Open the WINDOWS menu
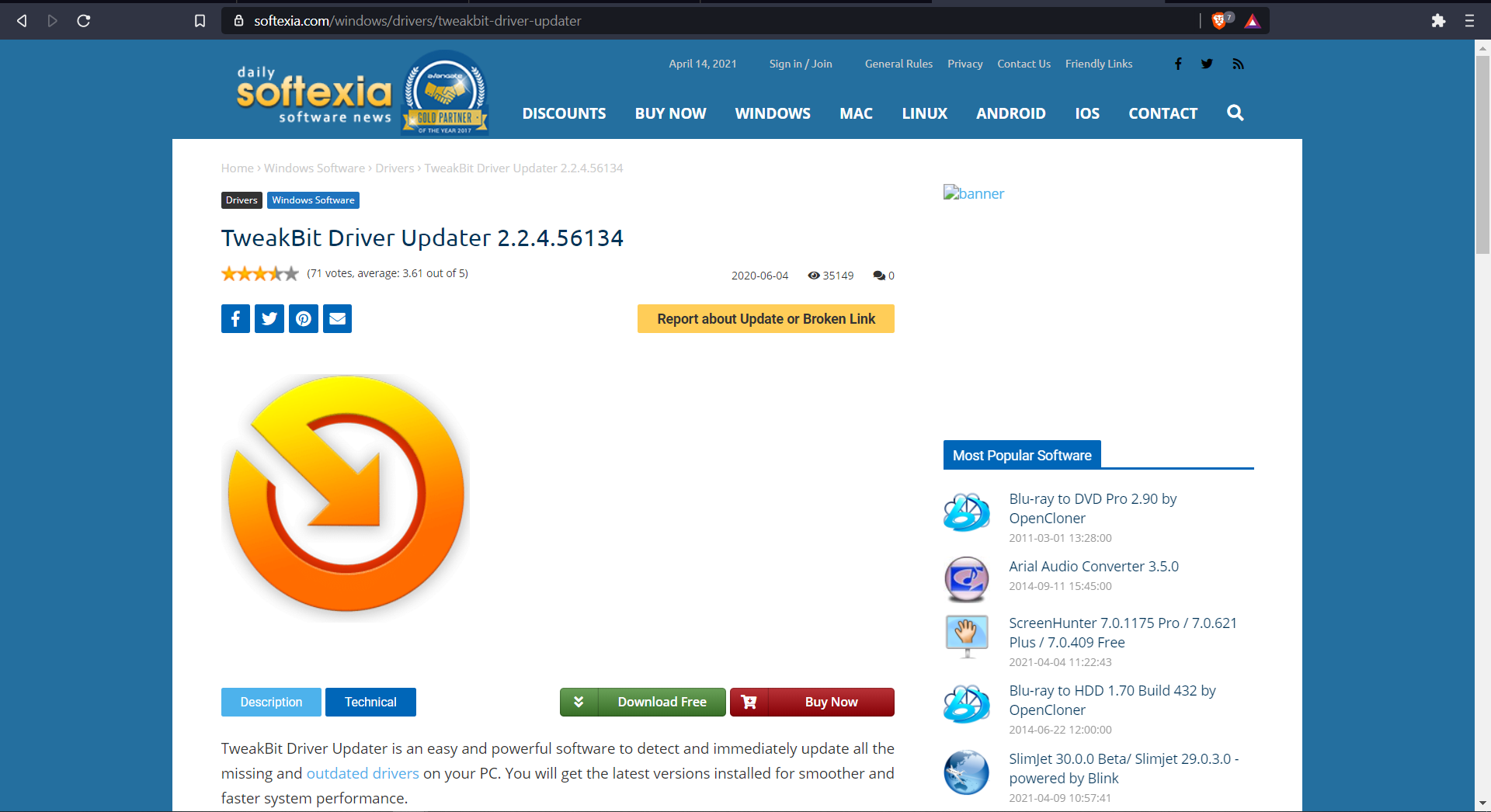Viewport: 1491px width, 812px height. point(773,113)
